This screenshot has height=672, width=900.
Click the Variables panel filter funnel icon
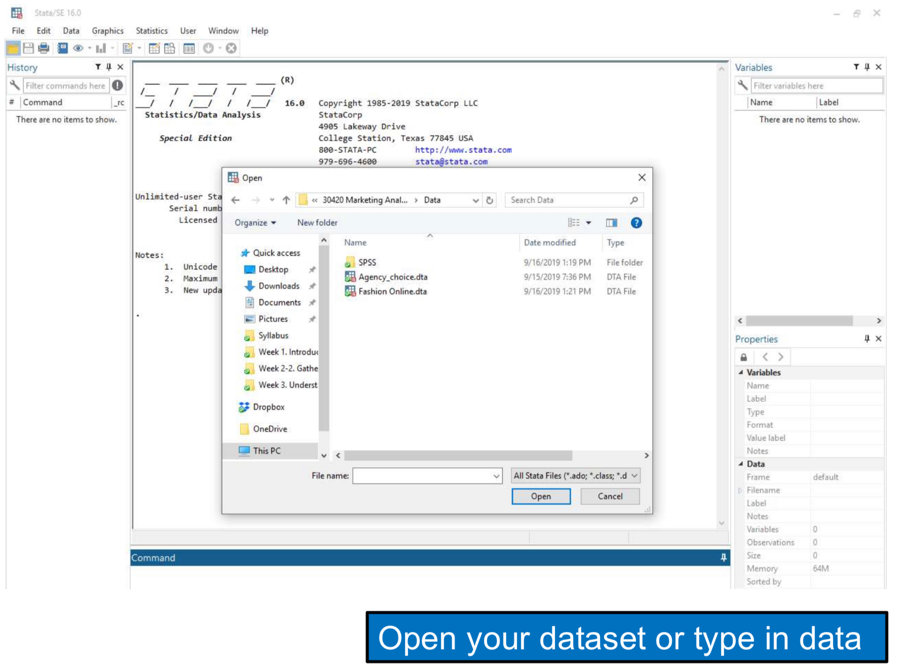[x=856, y=67]
